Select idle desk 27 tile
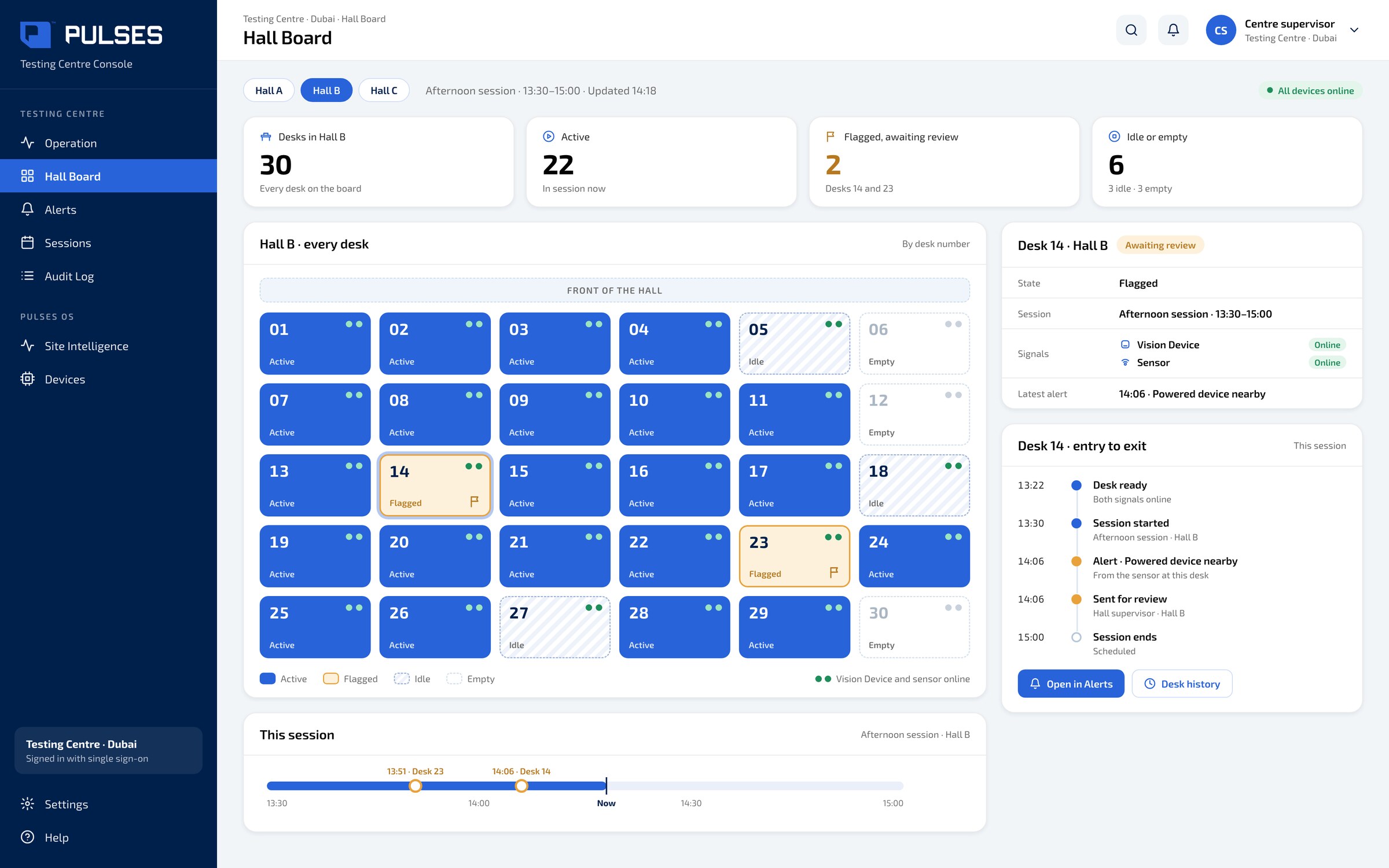Screen dimensions: 1389x868 [554, 627]
